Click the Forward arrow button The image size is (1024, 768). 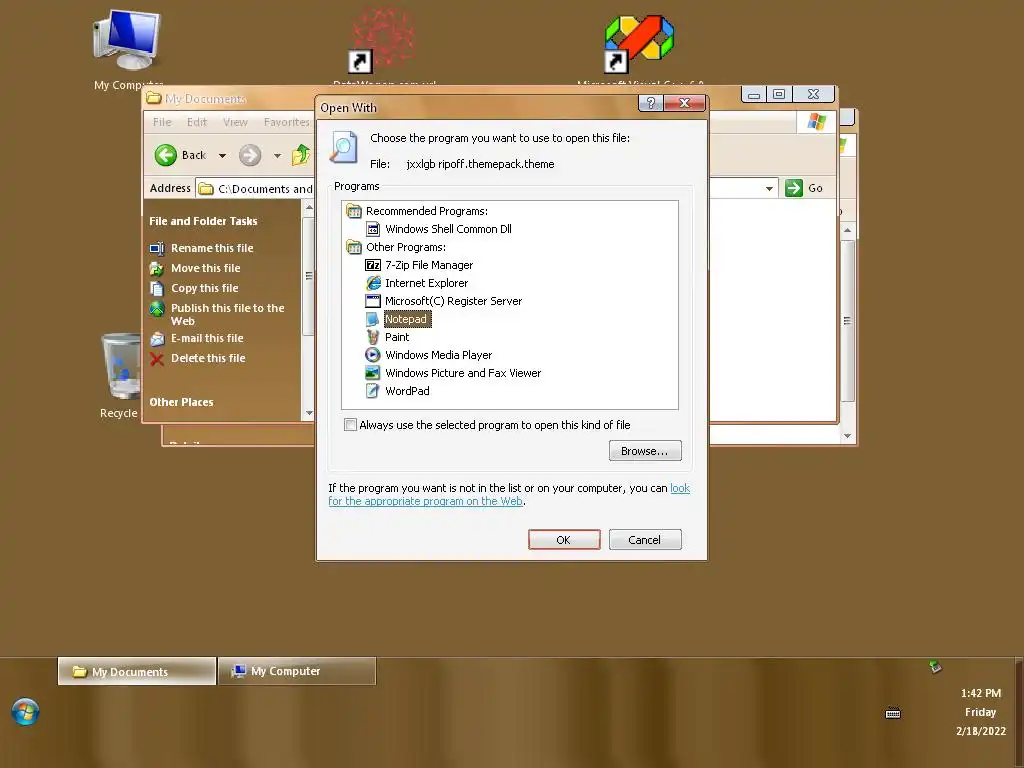[x=249, y=155]
